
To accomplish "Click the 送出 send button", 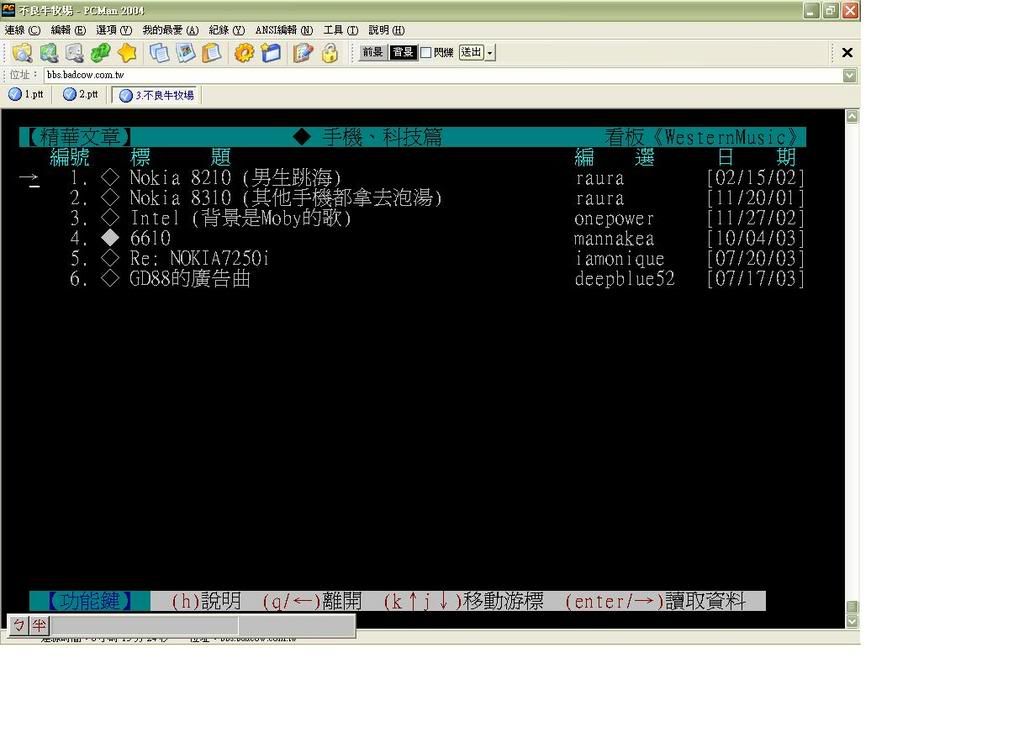I will (471, 53).
